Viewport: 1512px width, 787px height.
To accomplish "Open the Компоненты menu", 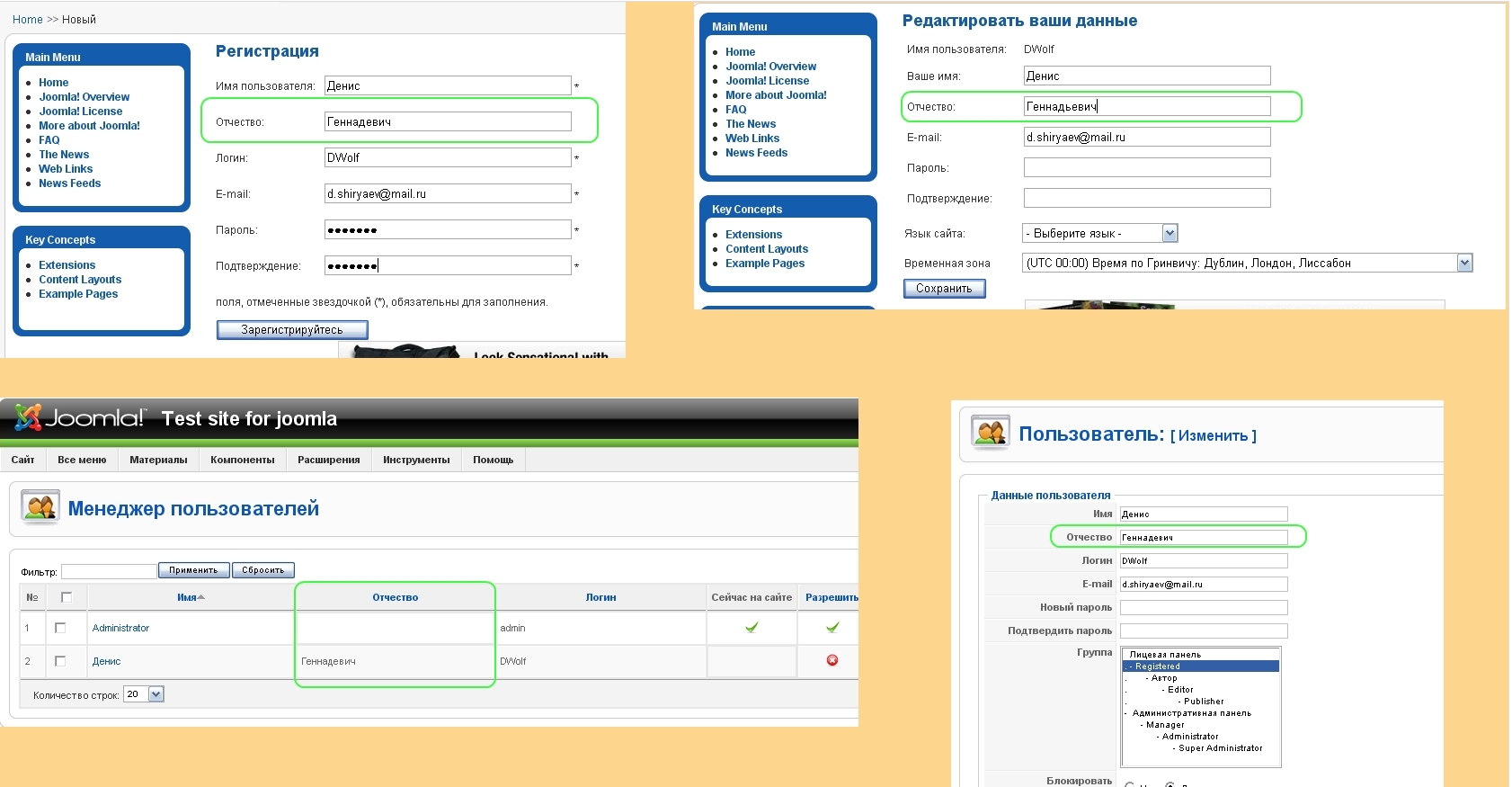I will 242,460.
